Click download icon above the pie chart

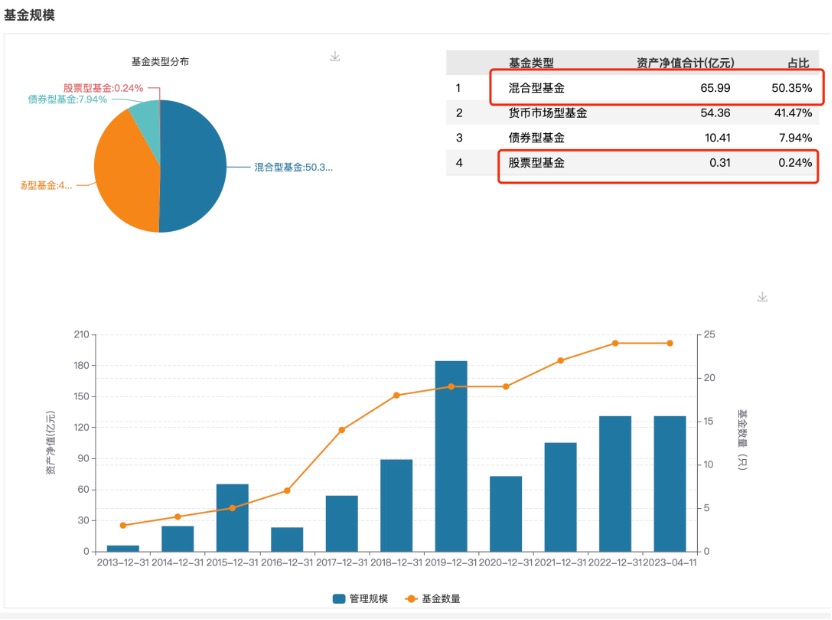pos(335,57)
